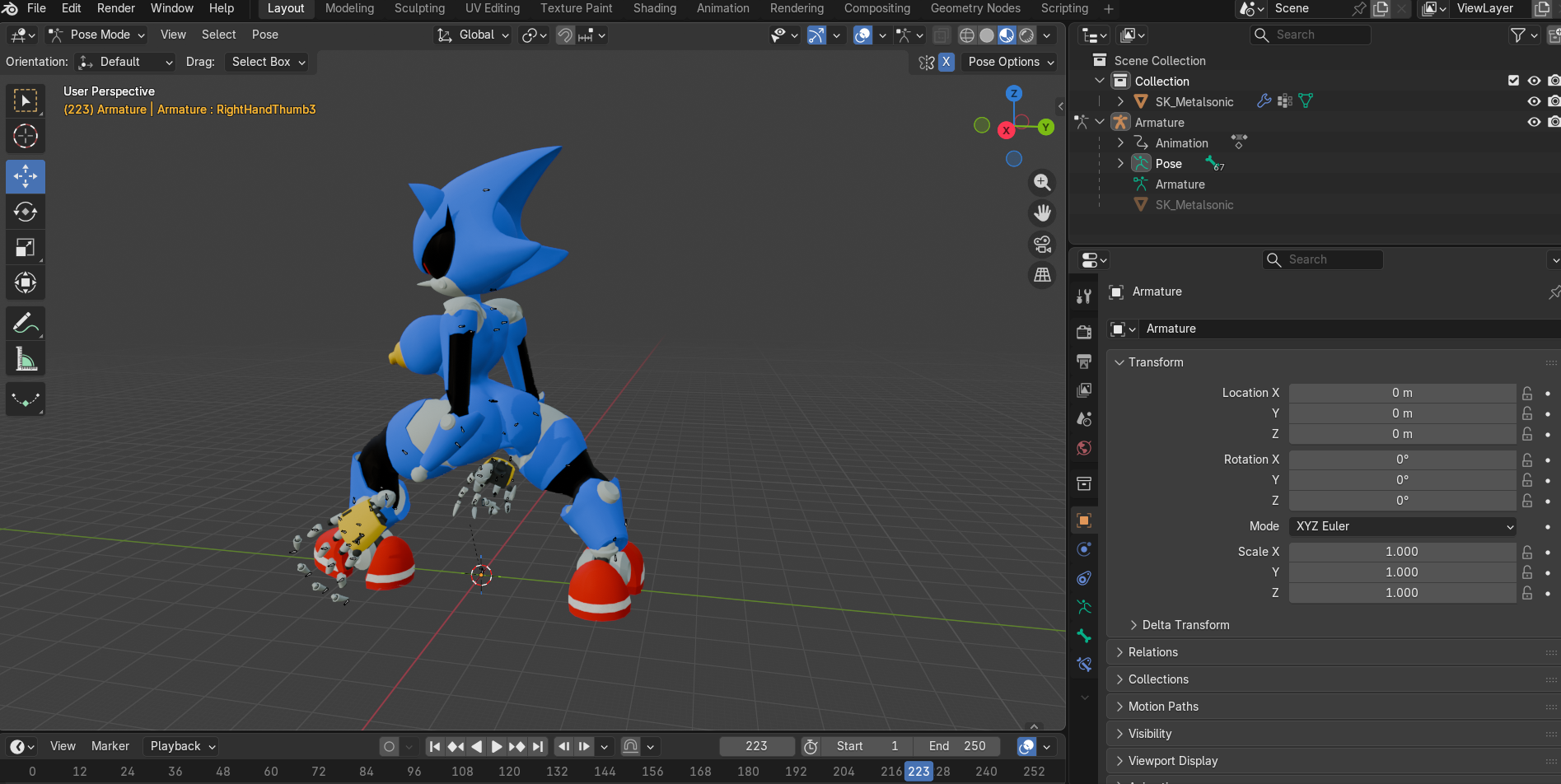Open the Physics properties tab
1561x784 pixels.
click(1084, 549)
